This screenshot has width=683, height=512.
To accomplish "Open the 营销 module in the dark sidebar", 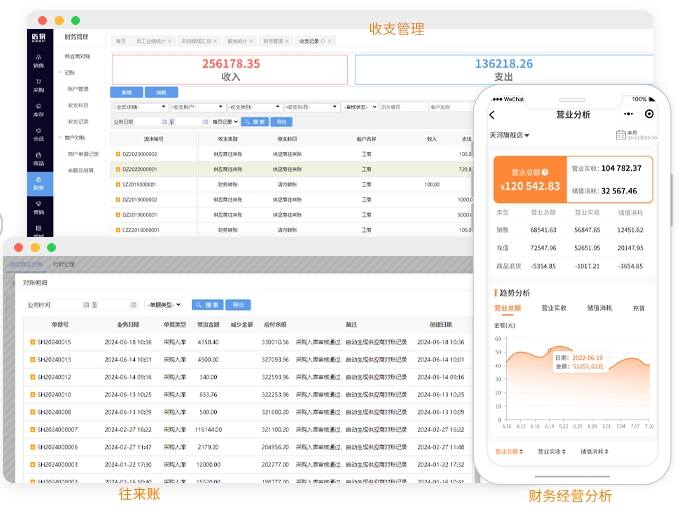I will coord(39,208).
